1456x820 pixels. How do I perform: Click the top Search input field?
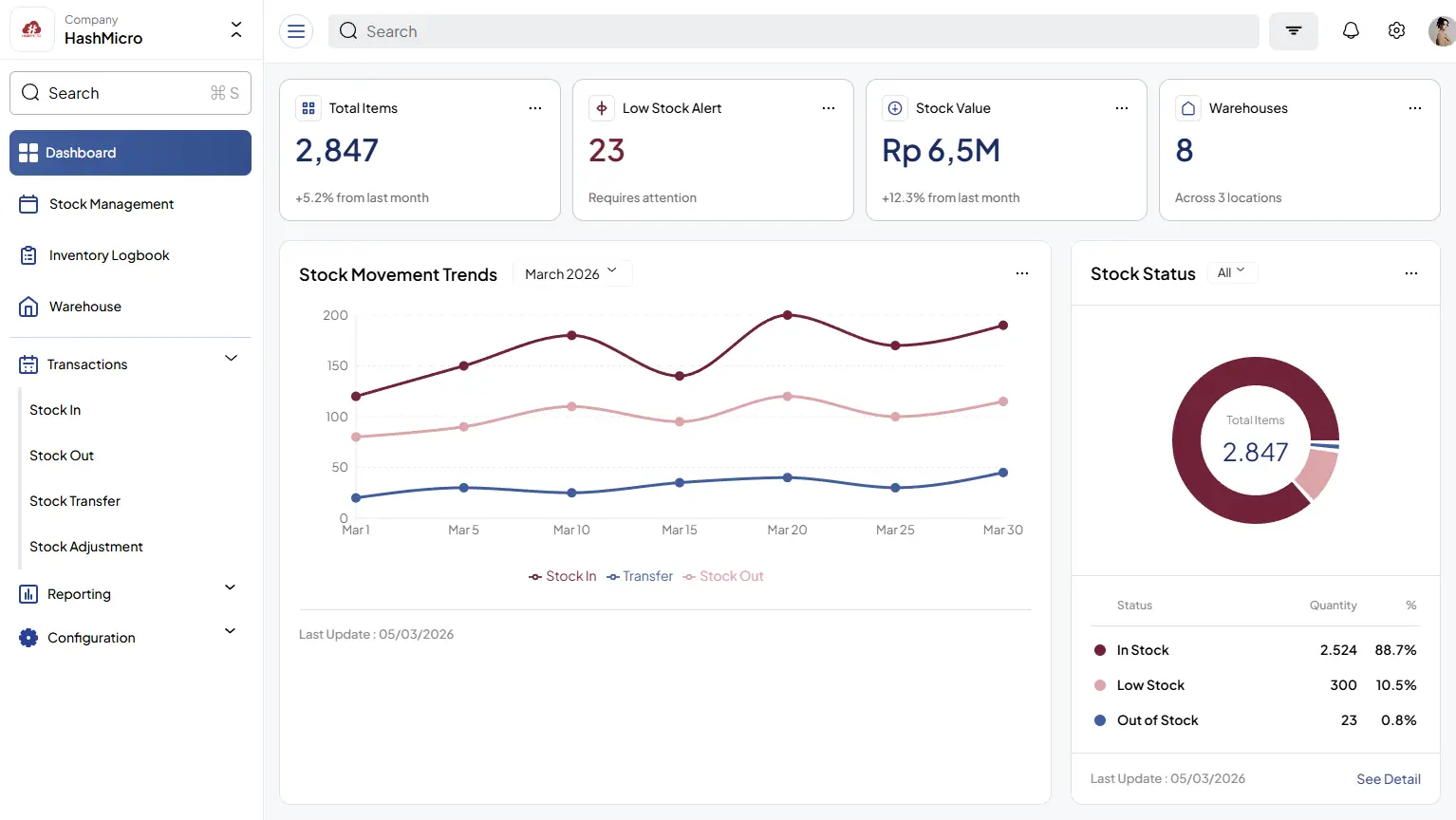793,31
